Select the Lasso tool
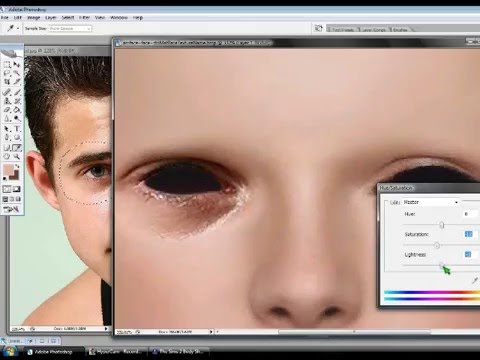Screen dimensions: 480x360 click(x=7, y=73)
